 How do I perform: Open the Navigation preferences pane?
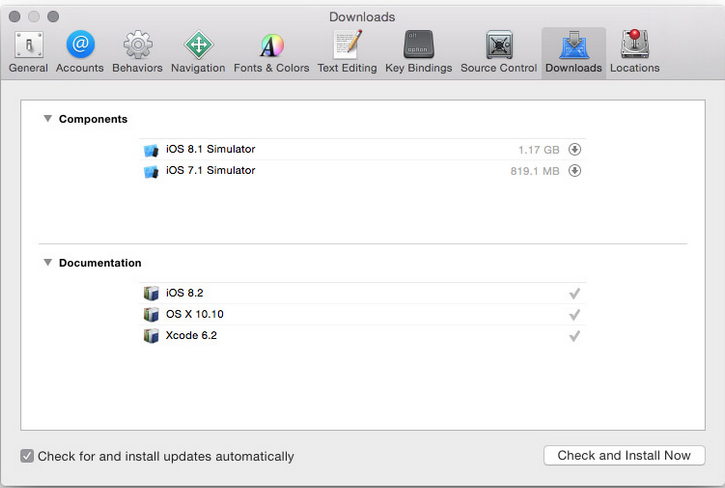pos(198,52)
